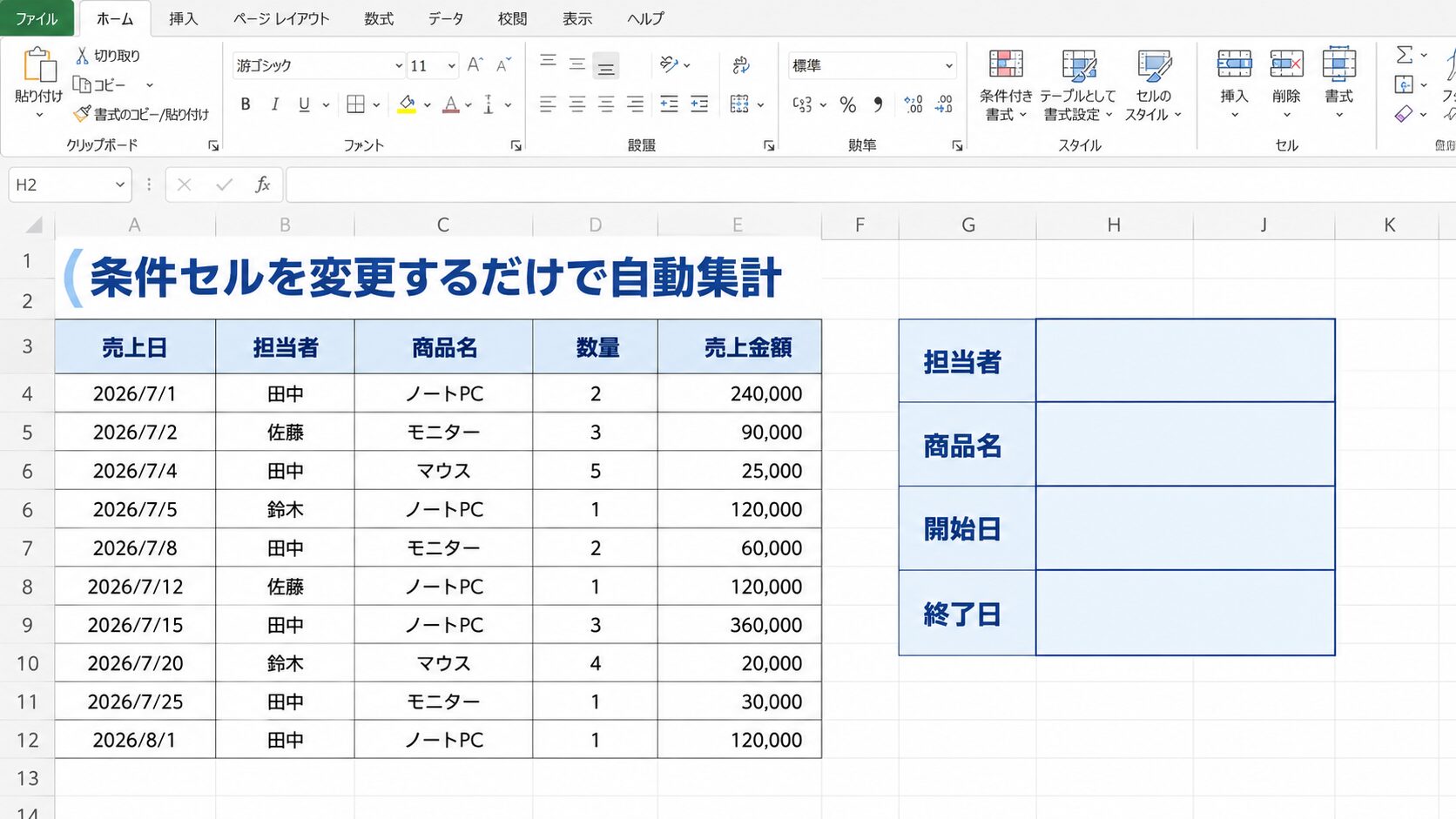Align text right
The image size is (1456, 819).
click(636, 104)
